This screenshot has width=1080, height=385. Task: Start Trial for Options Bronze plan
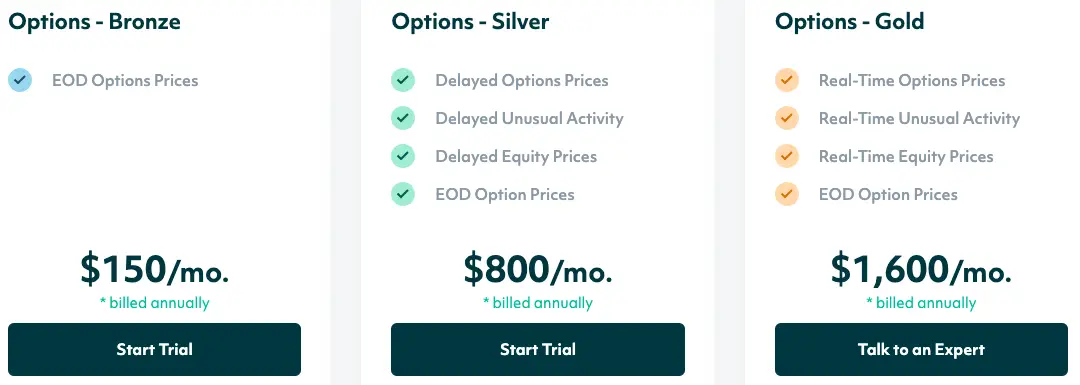click(154, 349)
